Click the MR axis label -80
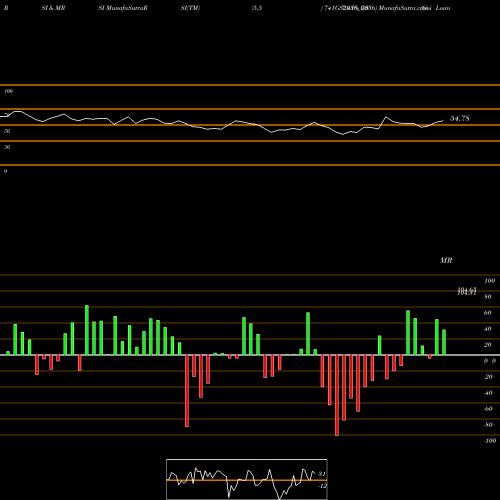 (x=488, y=425)
